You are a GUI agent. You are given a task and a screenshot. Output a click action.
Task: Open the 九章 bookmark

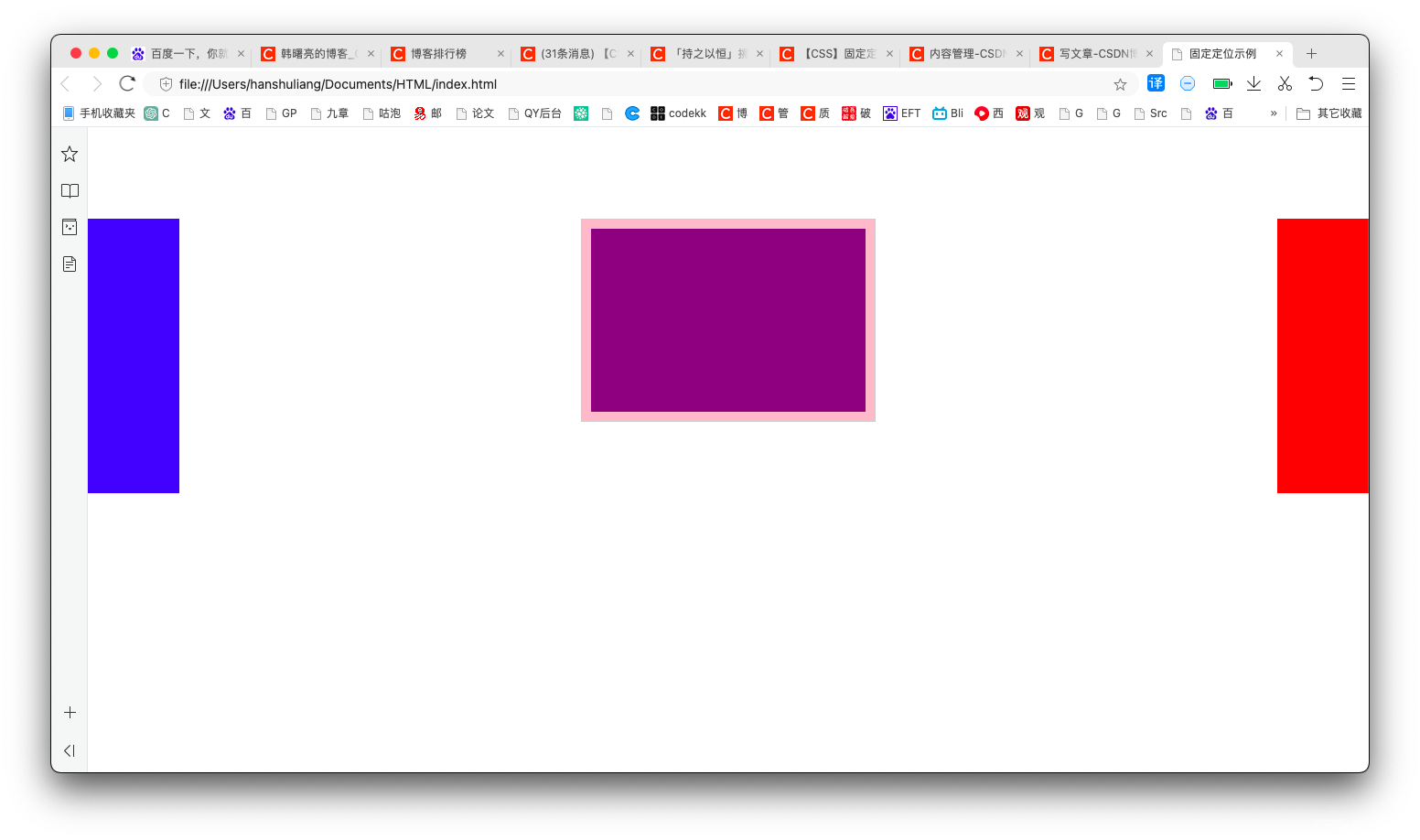point(329,113)
